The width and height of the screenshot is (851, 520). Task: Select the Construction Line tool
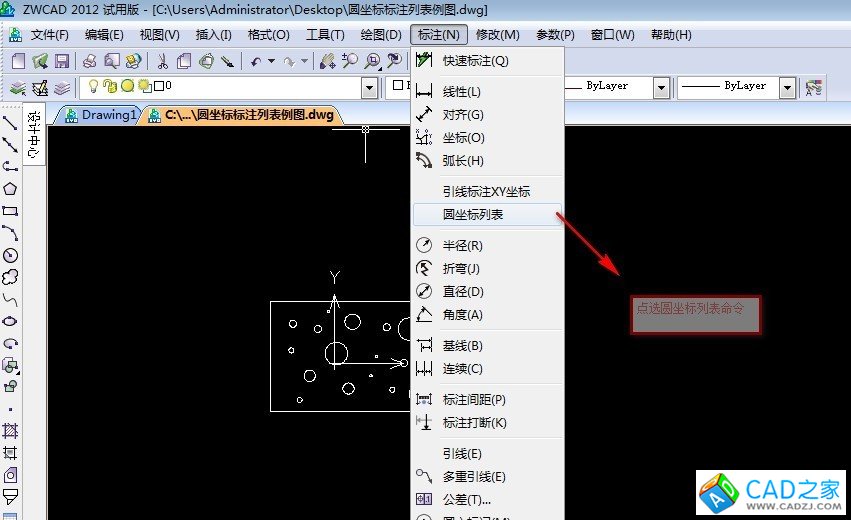[x=10, y=145]
